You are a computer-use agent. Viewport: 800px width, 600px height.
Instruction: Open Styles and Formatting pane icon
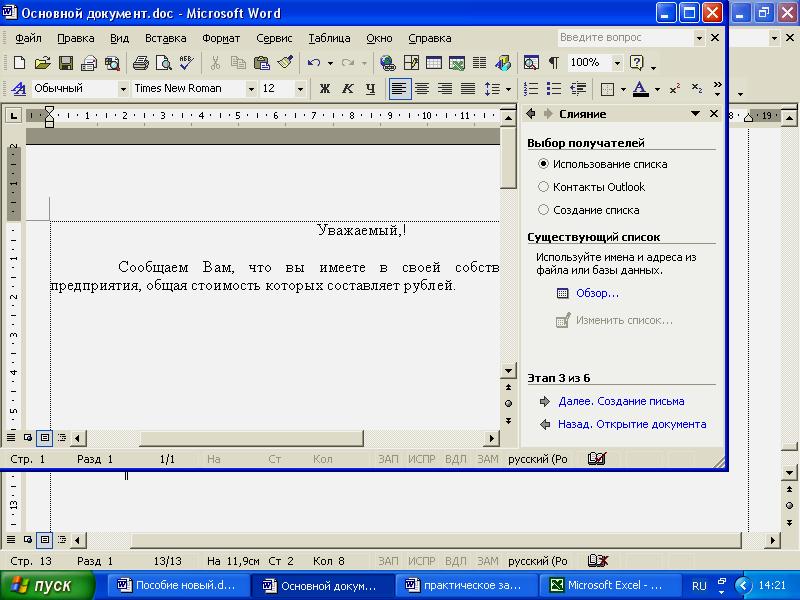pos(18,89)
